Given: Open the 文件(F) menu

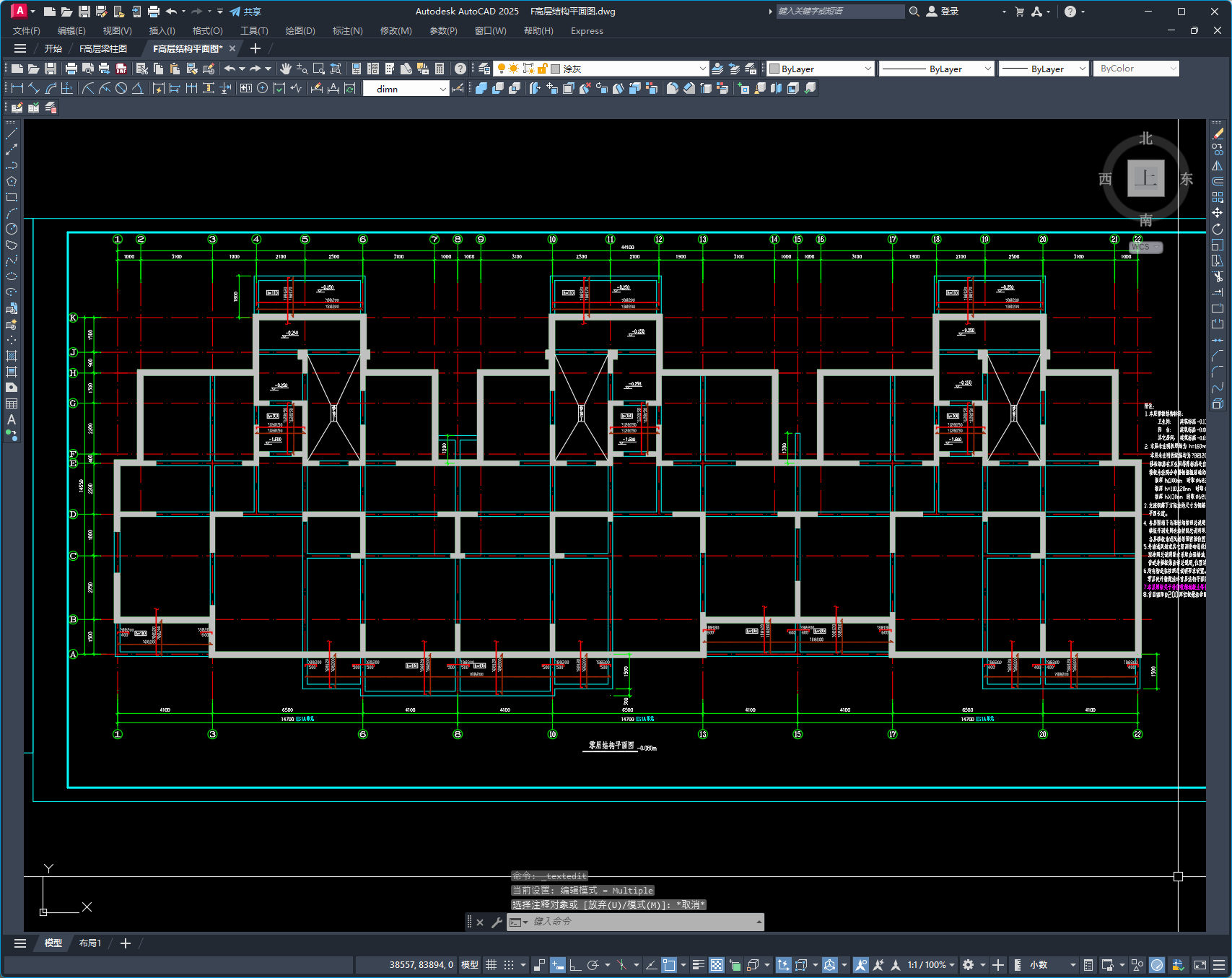Looking at the screenshot, I should click(x=27, y=30).
